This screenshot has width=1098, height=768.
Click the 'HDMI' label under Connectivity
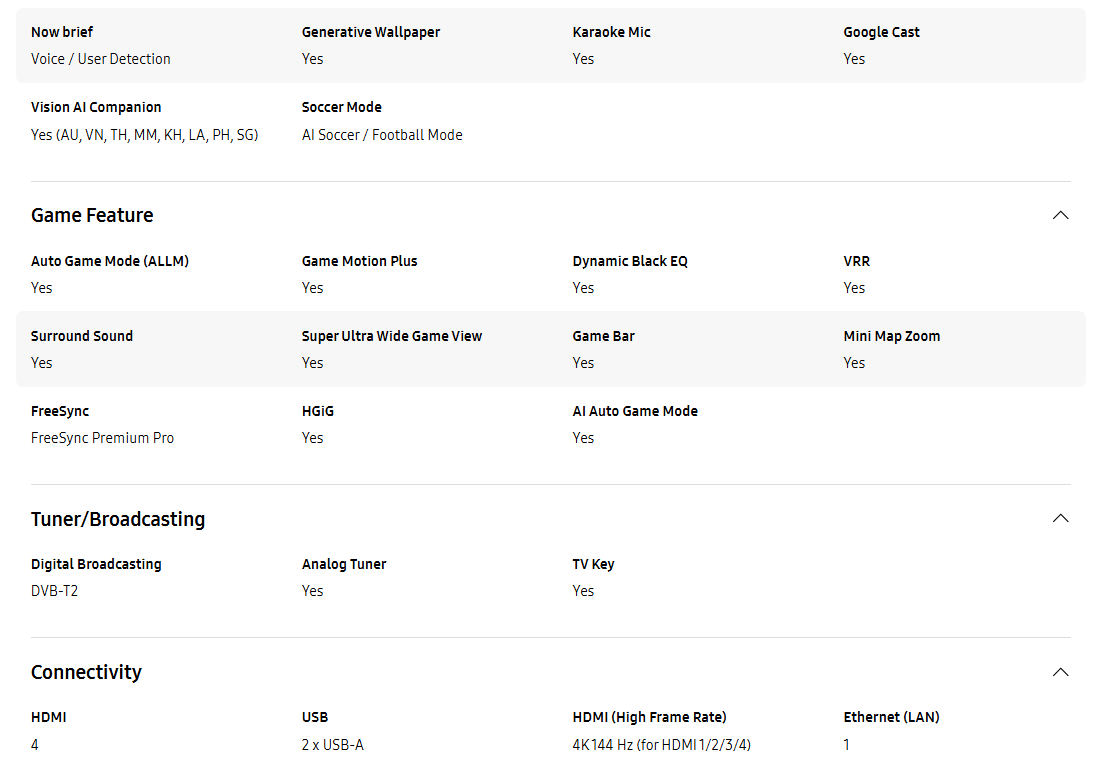[x=48, y=717]
